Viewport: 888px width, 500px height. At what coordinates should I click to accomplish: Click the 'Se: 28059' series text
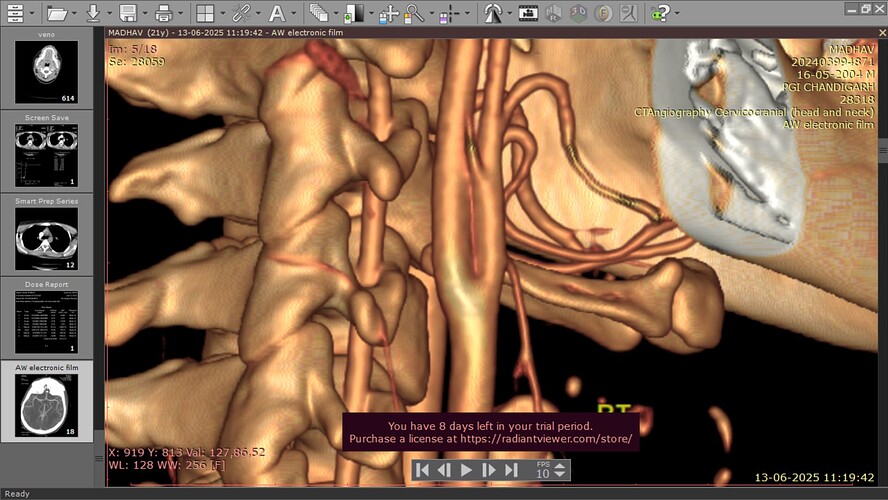tap(136, 62)
